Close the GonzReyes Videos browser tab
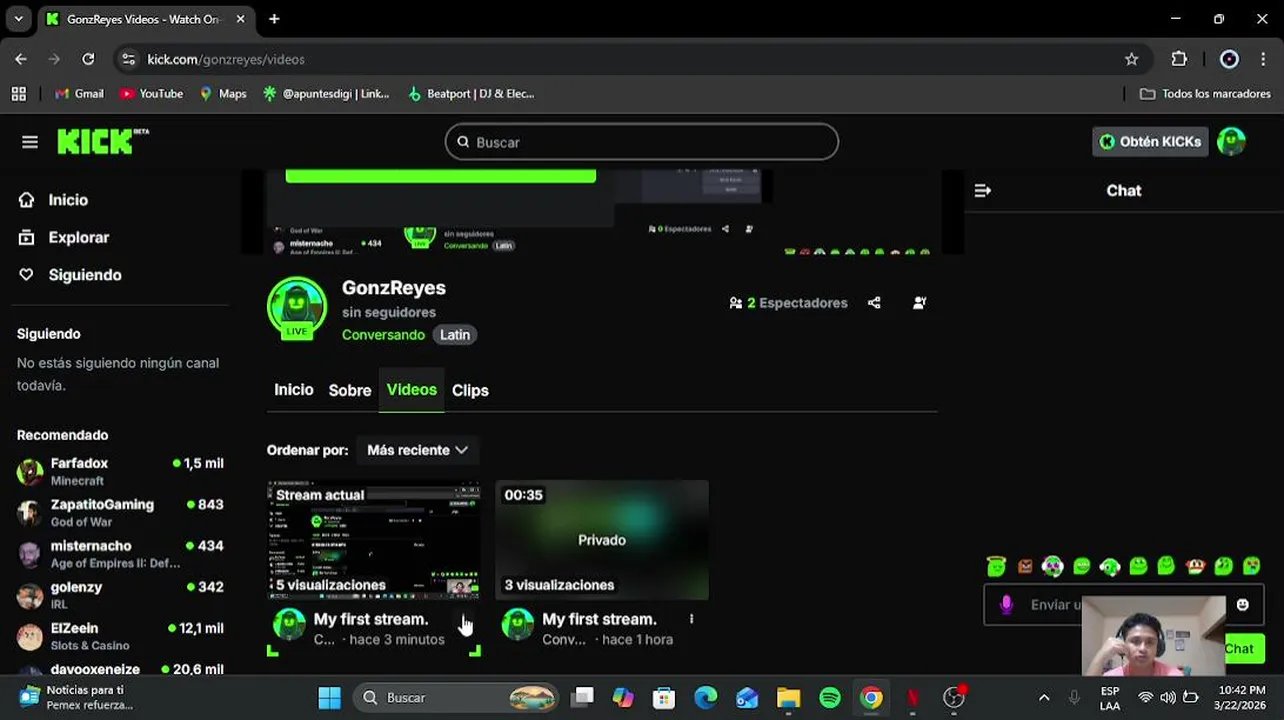 (240, 19)
